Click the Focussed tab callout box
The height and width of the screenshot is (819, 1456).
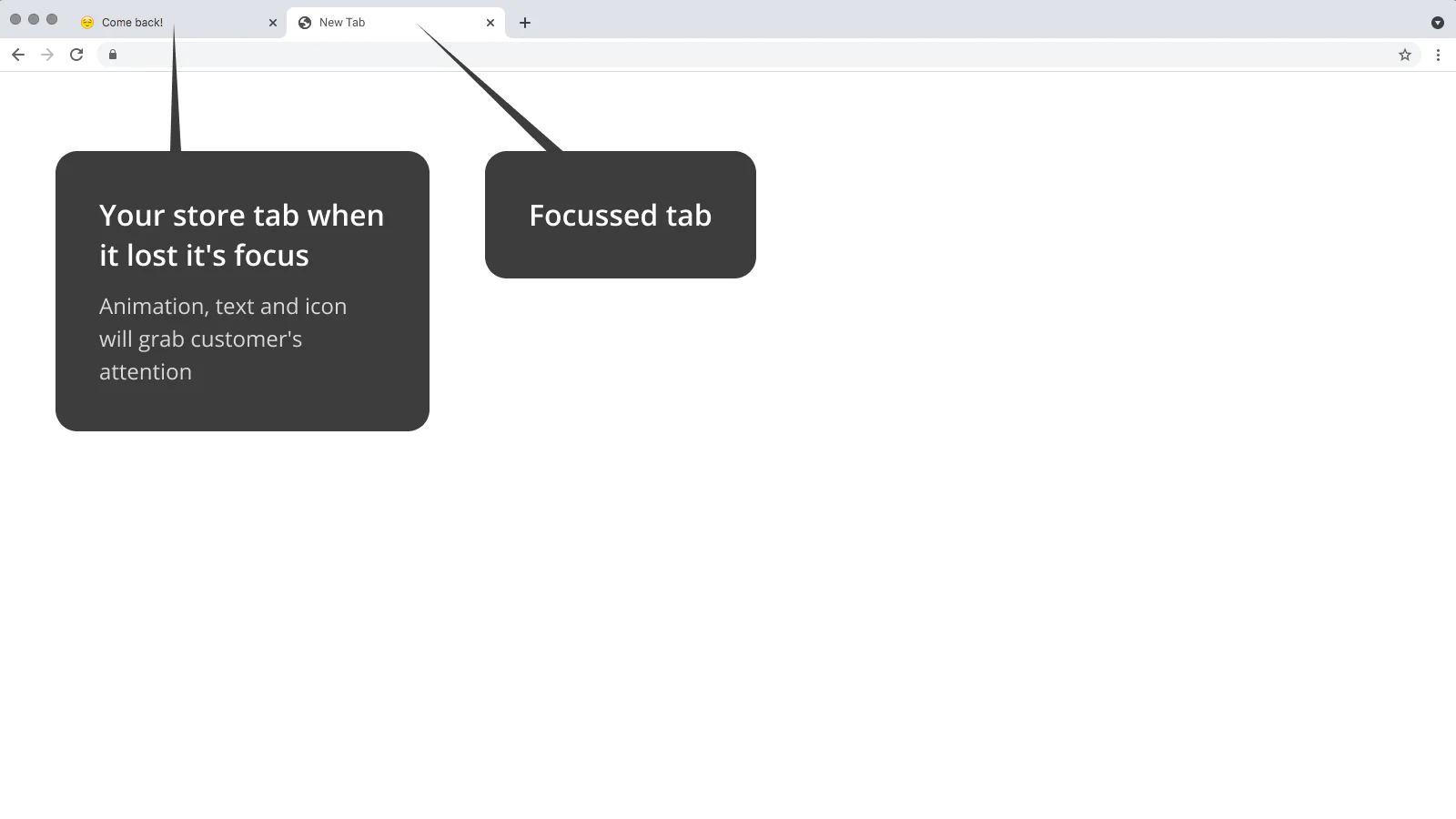point(621,215)
